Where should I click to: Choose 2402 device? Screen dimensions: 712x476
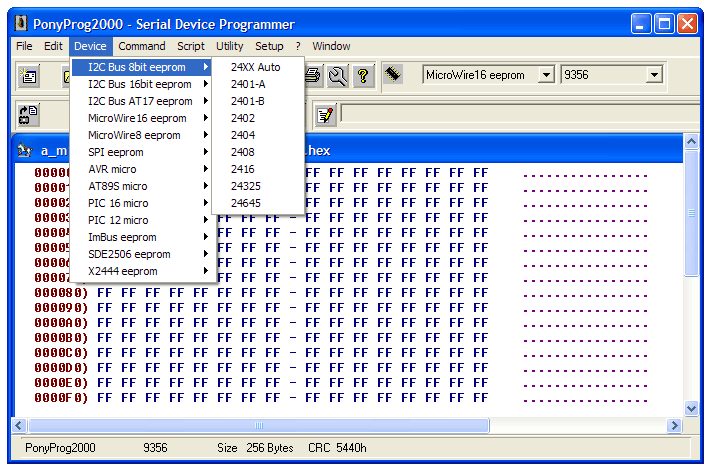pyautogui.click(x=258, y=118)
